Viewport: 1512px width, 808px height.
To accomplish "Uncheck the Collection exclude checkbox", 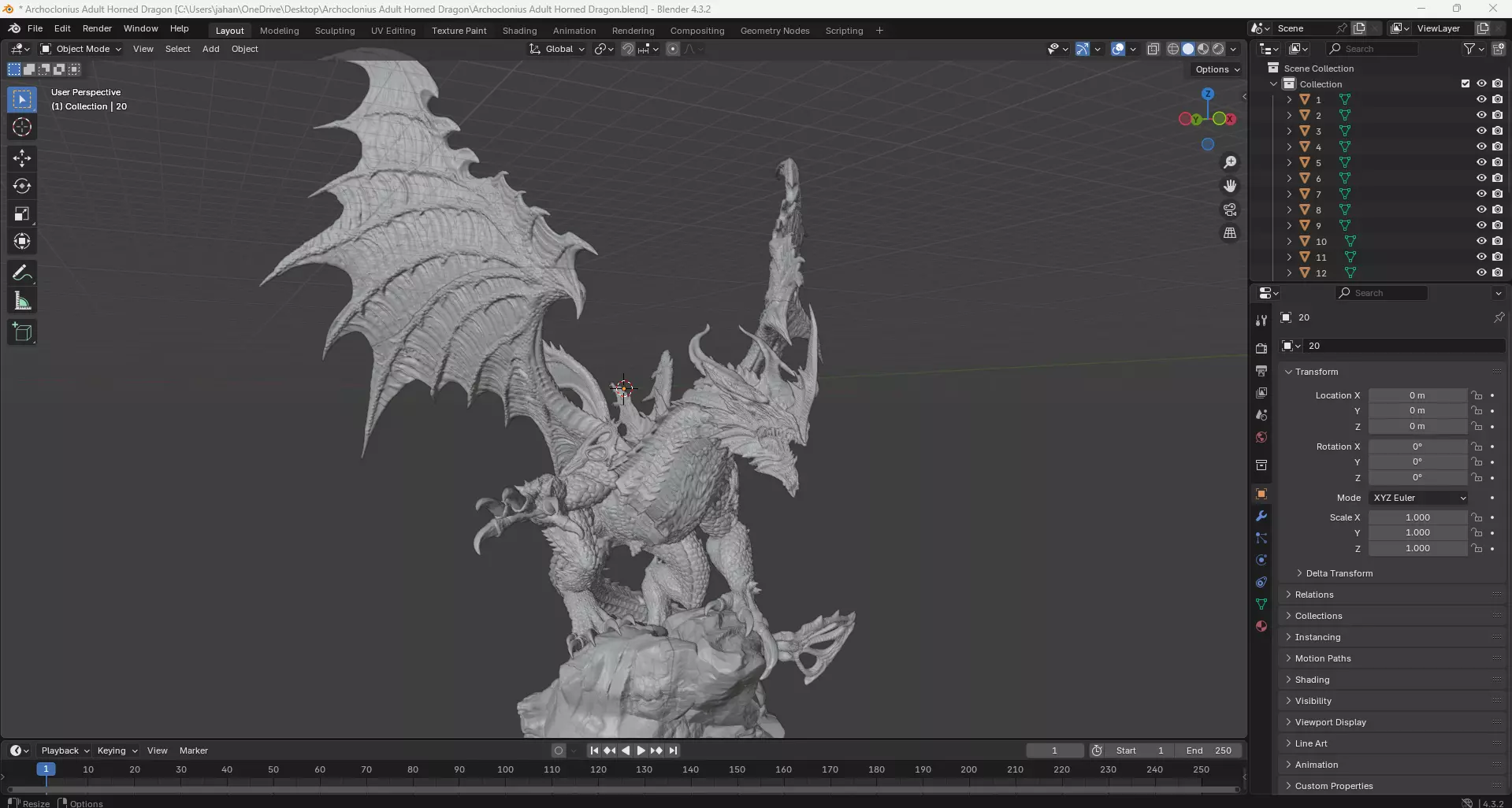I will click(1466, 83).
